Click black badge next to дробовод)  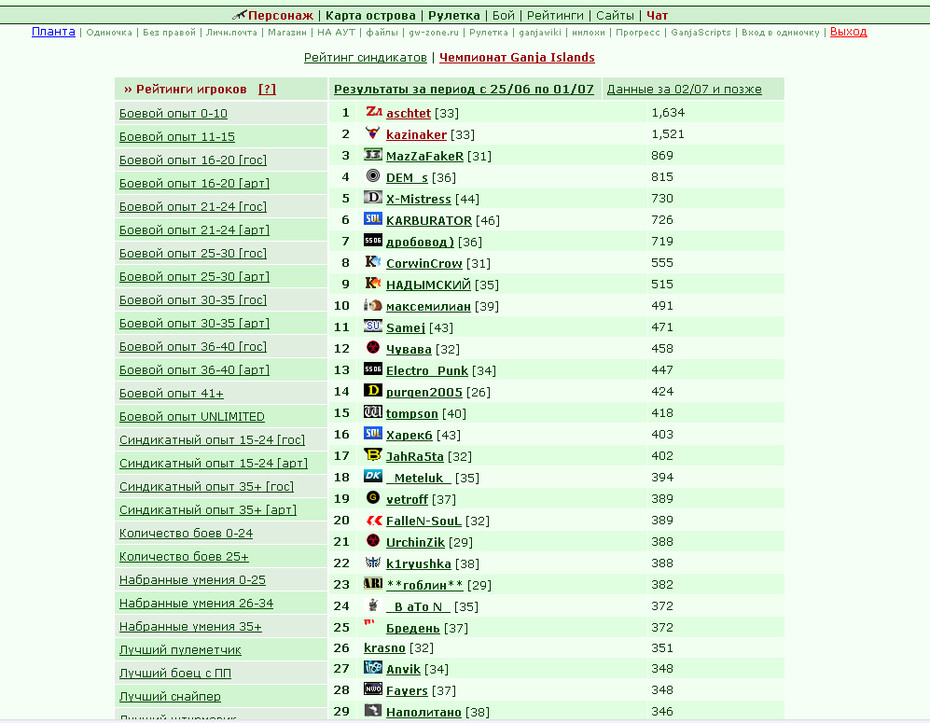(373, 240)
